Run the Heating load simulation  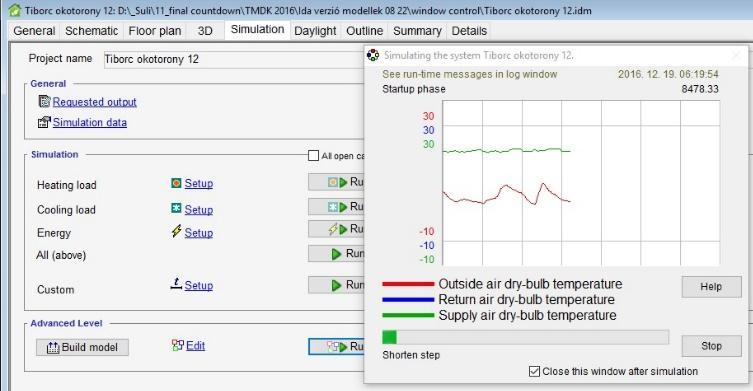pos(336,182)
